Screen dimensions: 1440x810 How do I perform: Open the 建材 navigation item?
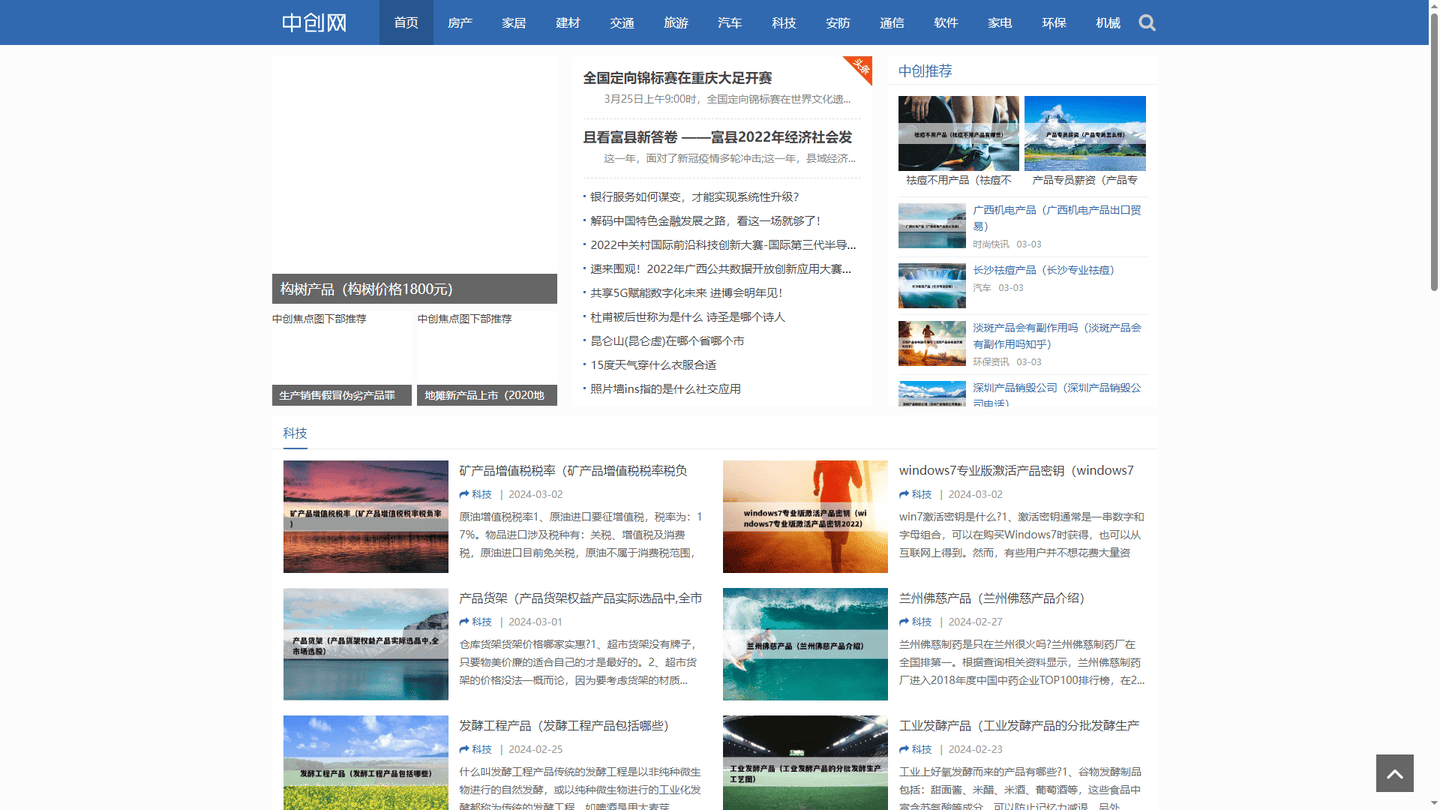[568, 22]
